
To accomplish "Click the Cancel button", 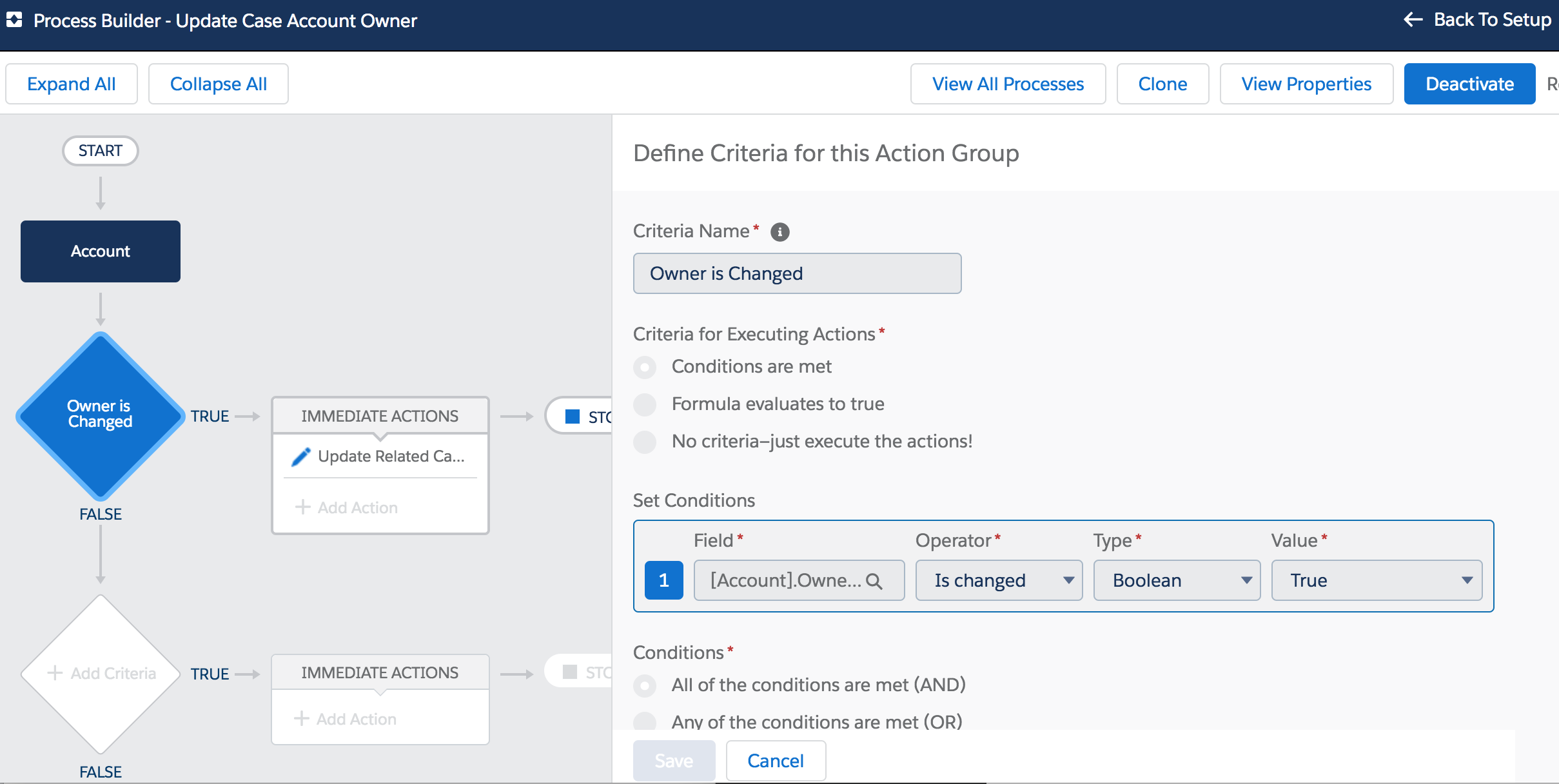I will 775,761.
